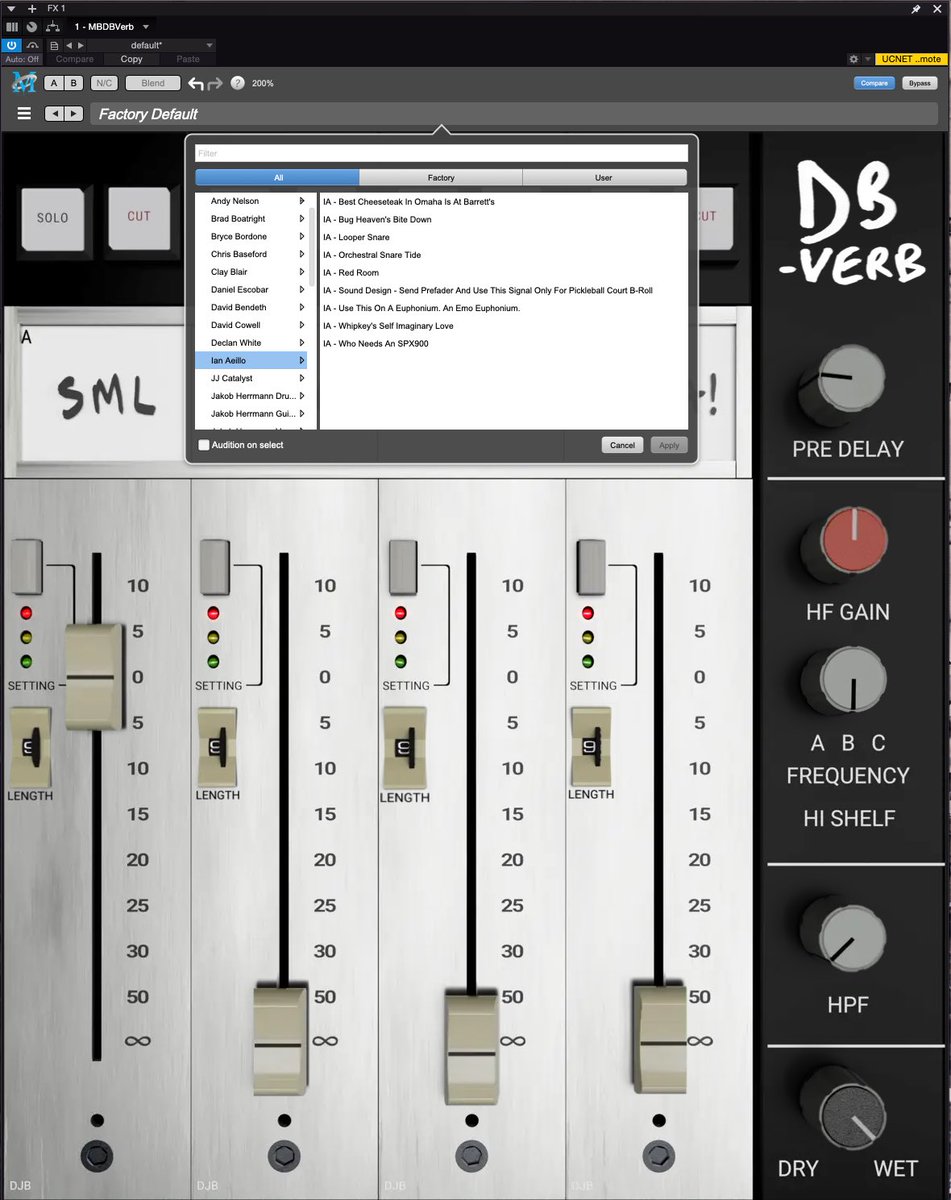
Task: Click the MixWave M logo
Action: 22,83
